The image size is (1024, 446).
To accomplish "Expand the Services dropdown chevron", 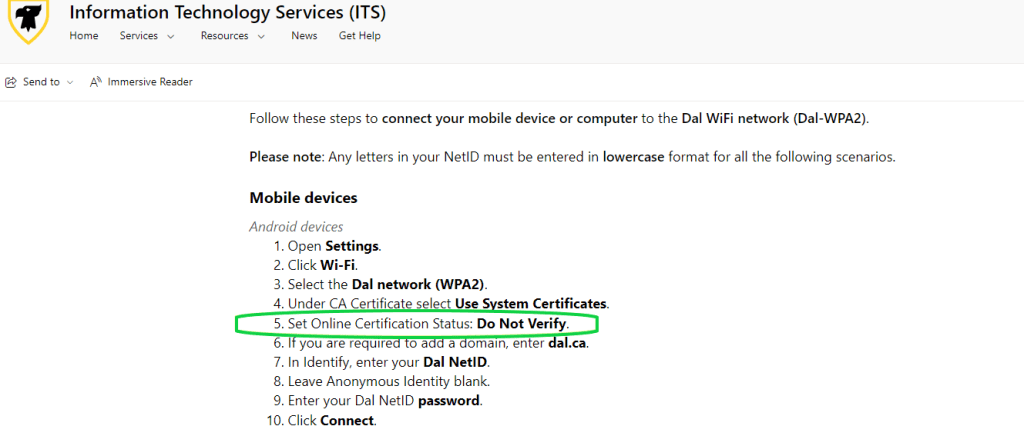I will (171, 37).
